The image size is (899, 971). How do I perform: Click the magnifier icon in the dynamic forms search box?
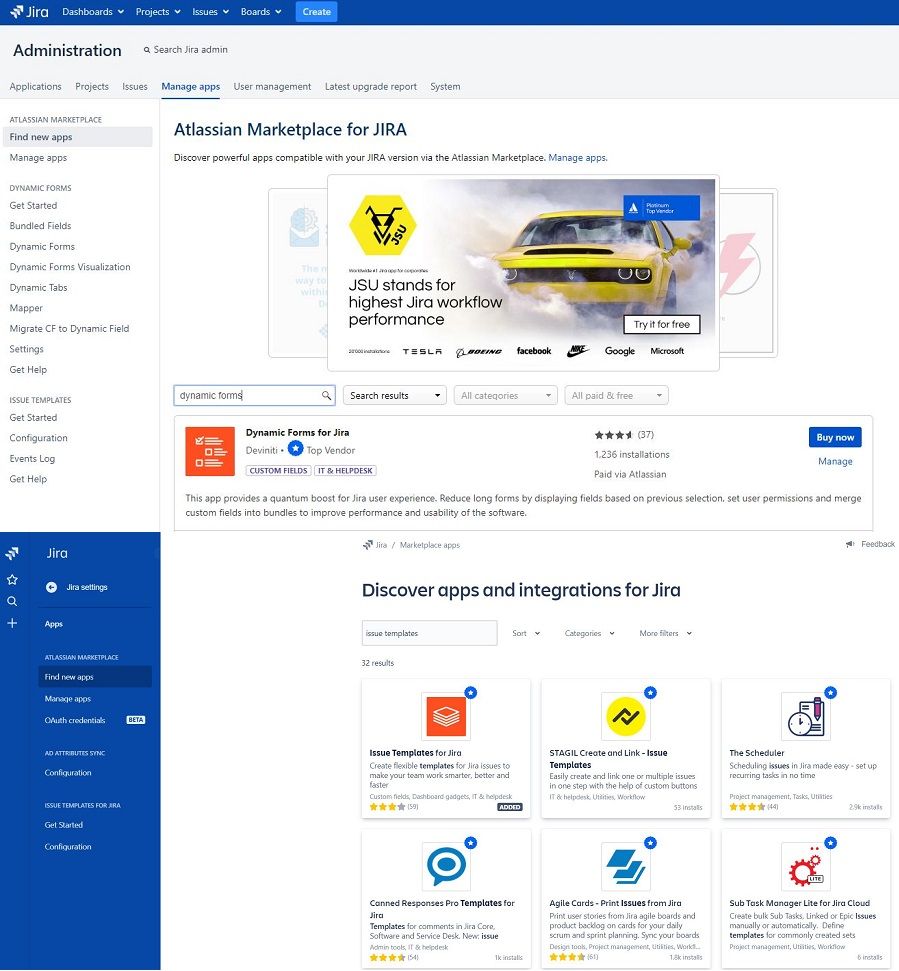326,395
